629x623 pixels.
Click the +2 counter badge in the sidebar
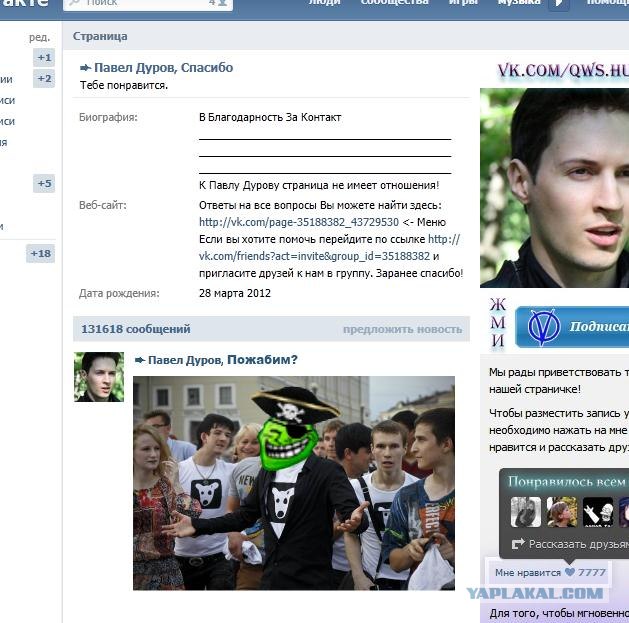(x=44, y=79)
